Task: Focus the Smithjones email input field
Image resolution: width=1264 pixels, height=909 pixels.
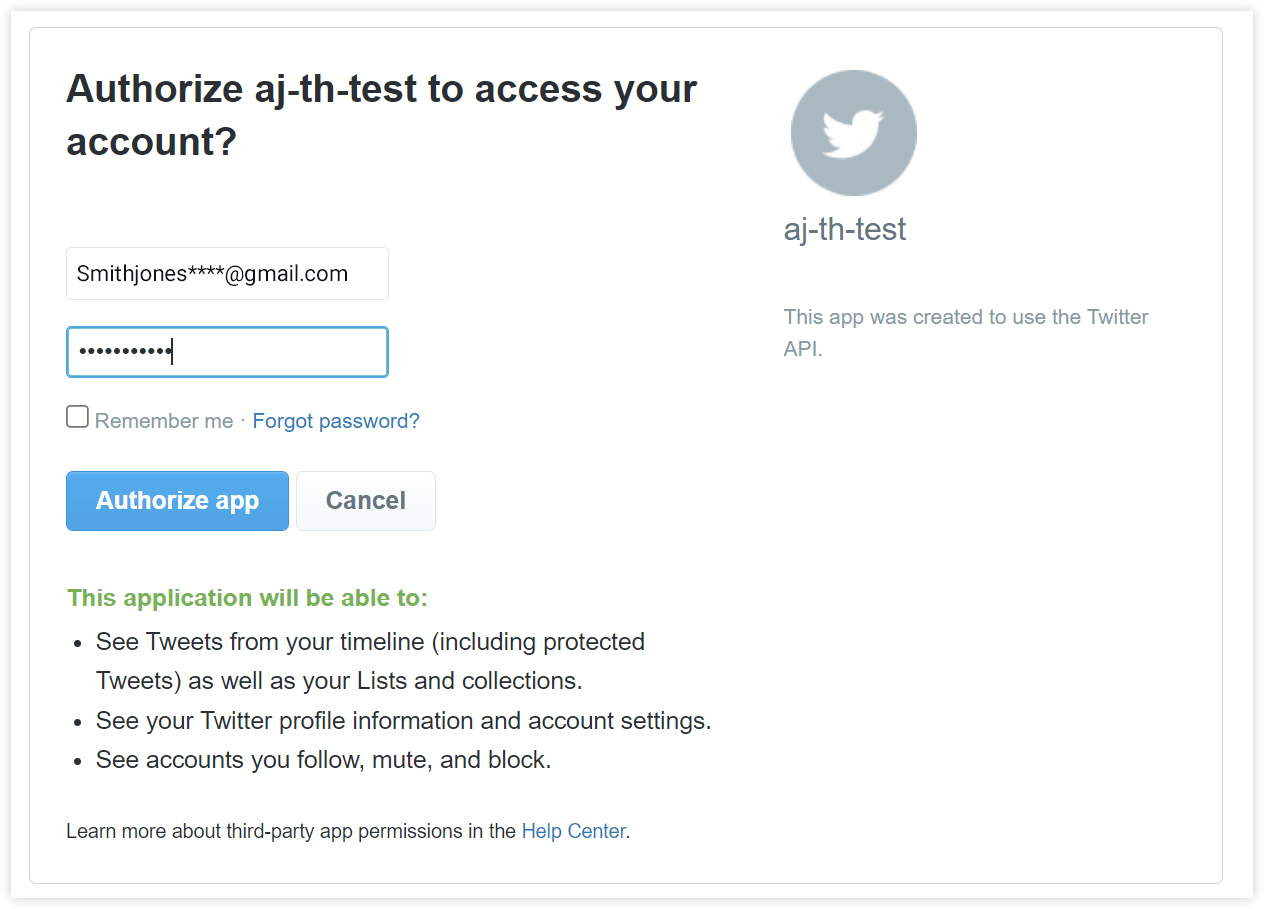Action: (227, 273)
